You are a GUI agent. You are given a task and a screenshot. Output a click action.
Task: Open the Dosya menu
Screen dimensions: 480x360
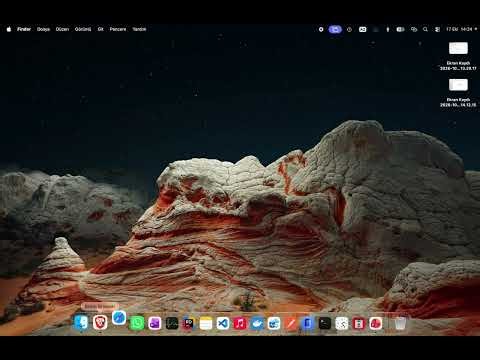[x=43, y=29]
